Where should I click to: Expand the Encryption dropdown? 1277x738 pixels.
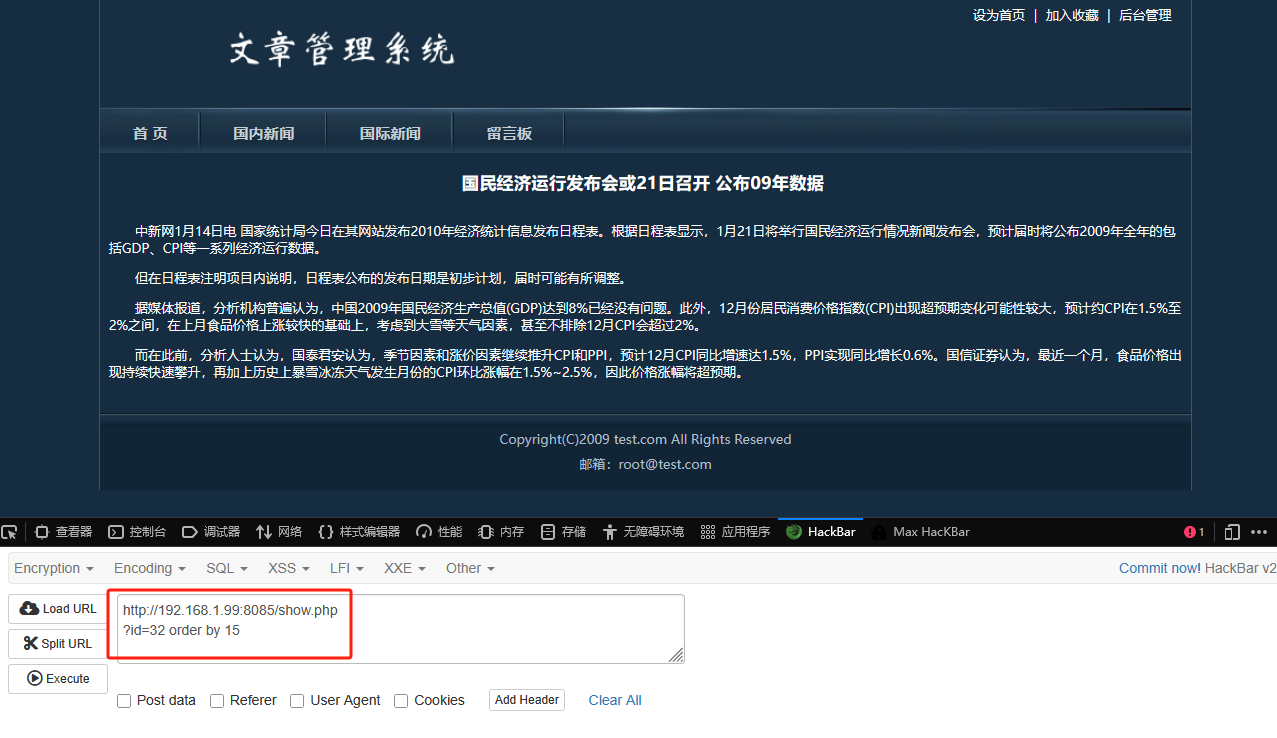pos(54,568)
